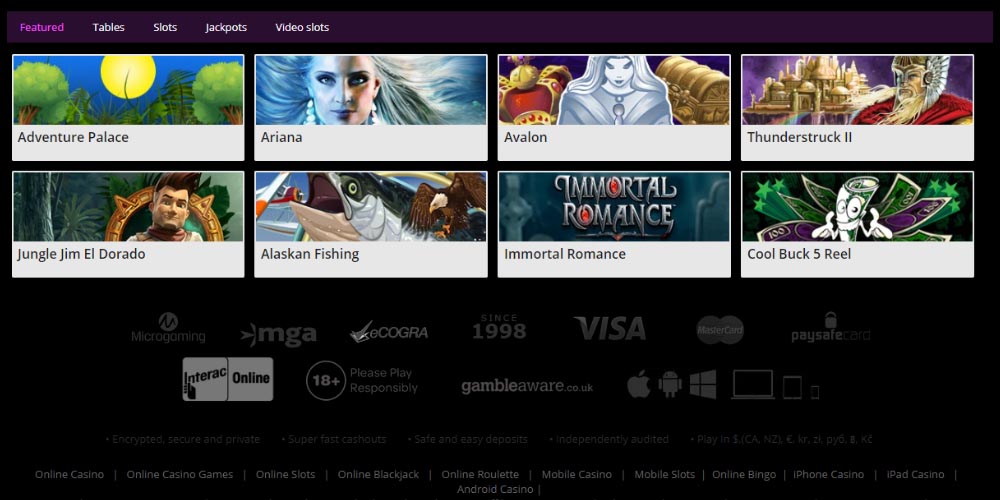Open the Jackpots tab

[x=226, y=27]
